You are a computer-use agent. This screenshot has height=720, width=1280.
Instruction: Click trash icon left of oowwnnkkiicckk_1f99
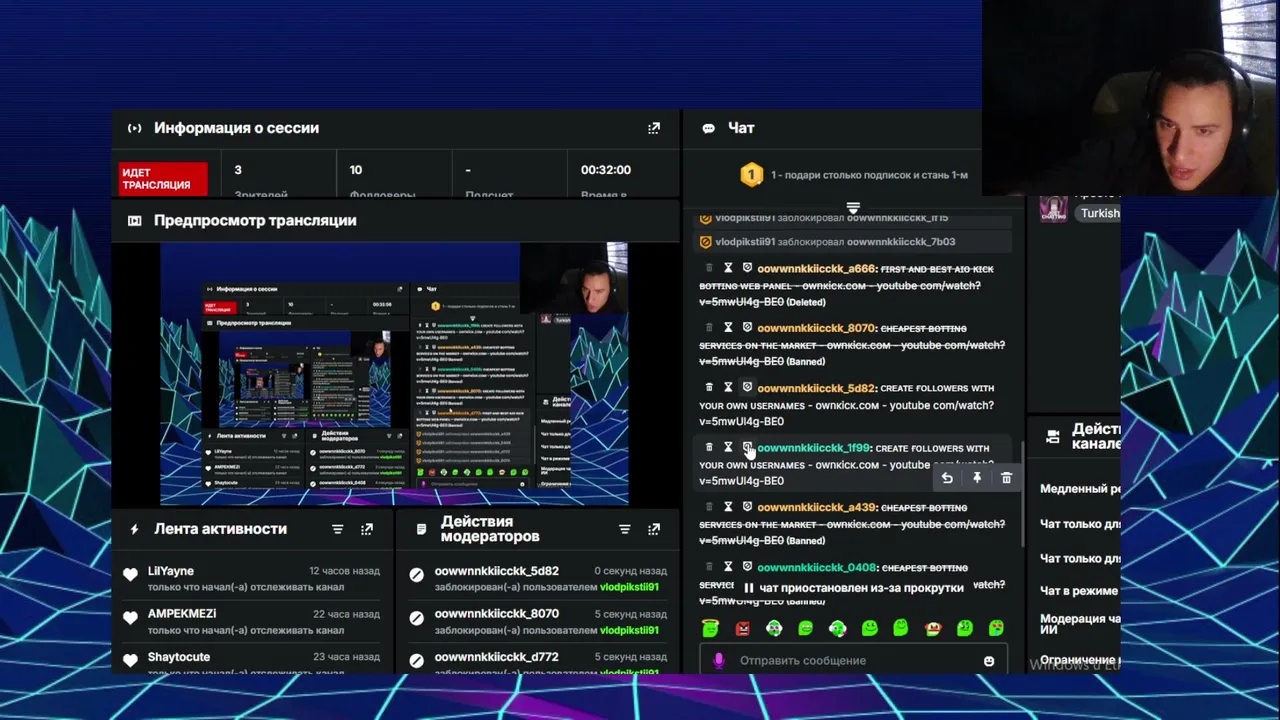(709, 448)
